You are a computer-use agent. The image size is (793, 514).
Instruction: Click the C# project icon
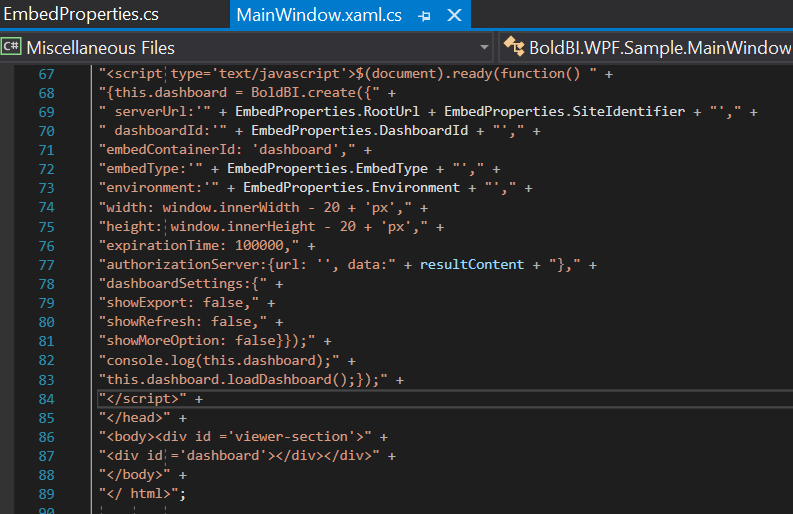pyautogui.click(x=12, y=47)
